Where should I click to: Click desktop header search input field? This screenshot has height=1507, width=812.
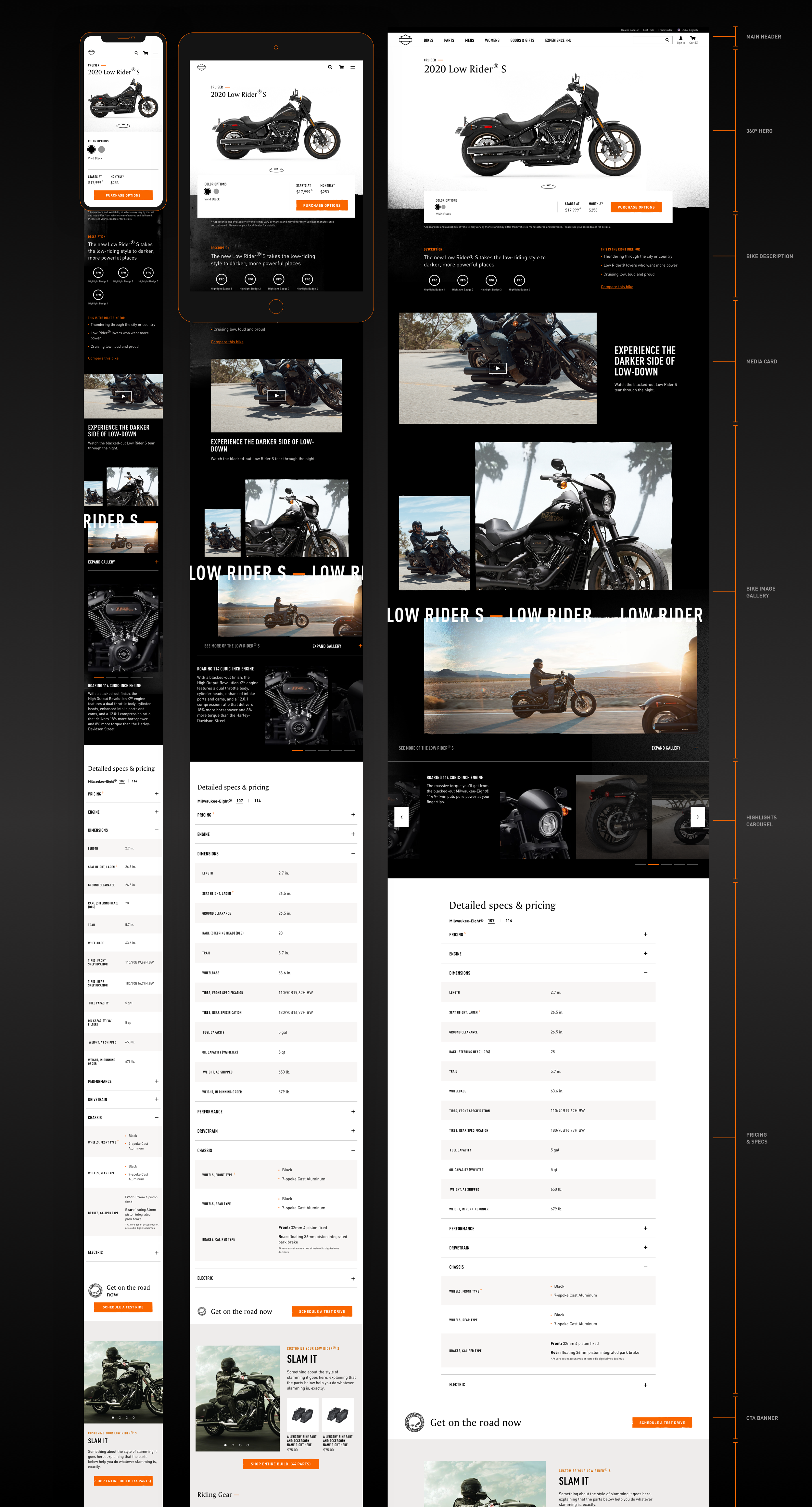pos(653,40)
